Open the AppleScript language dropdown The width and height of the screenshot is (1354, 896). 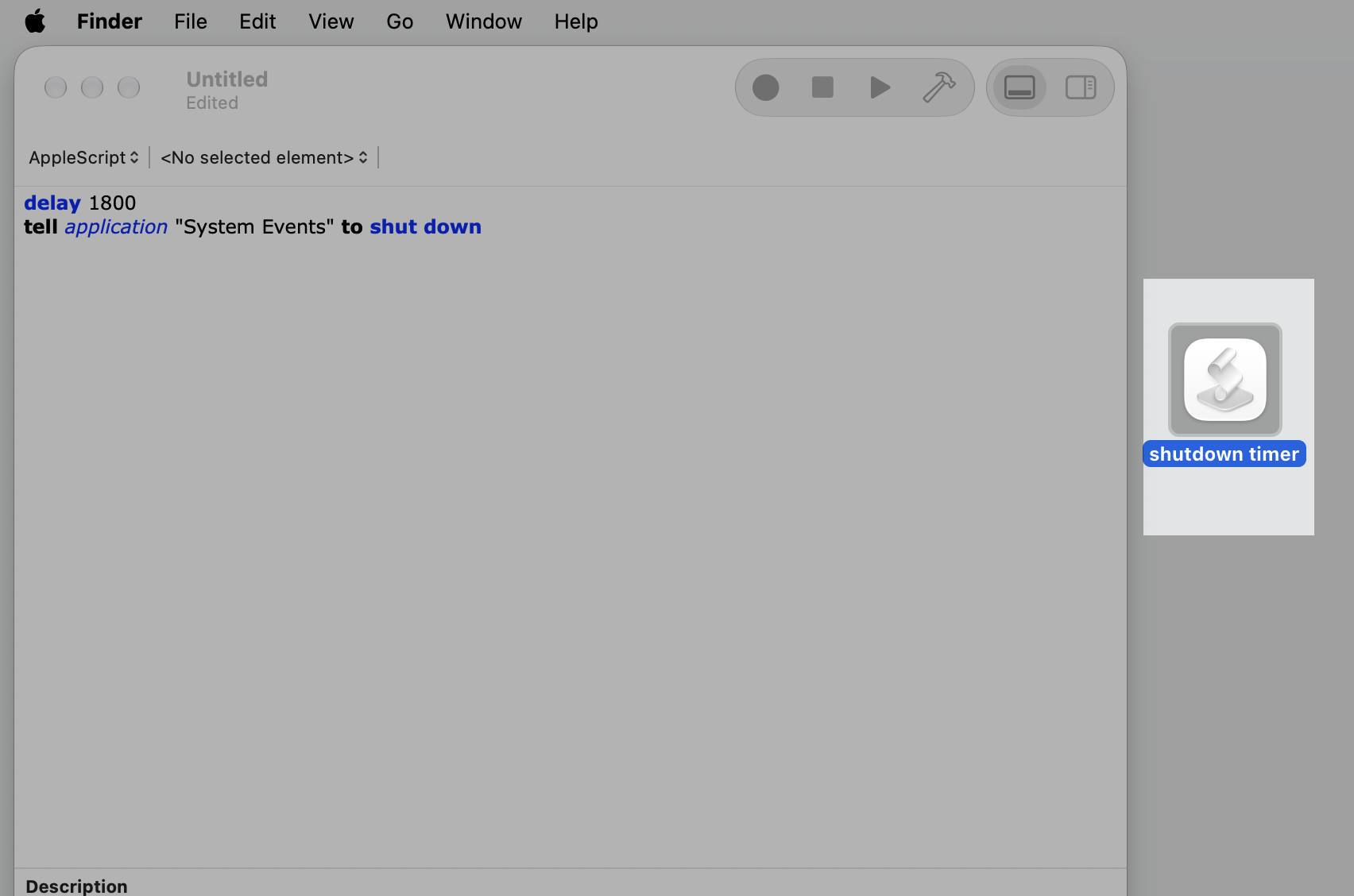coord(83,157)
